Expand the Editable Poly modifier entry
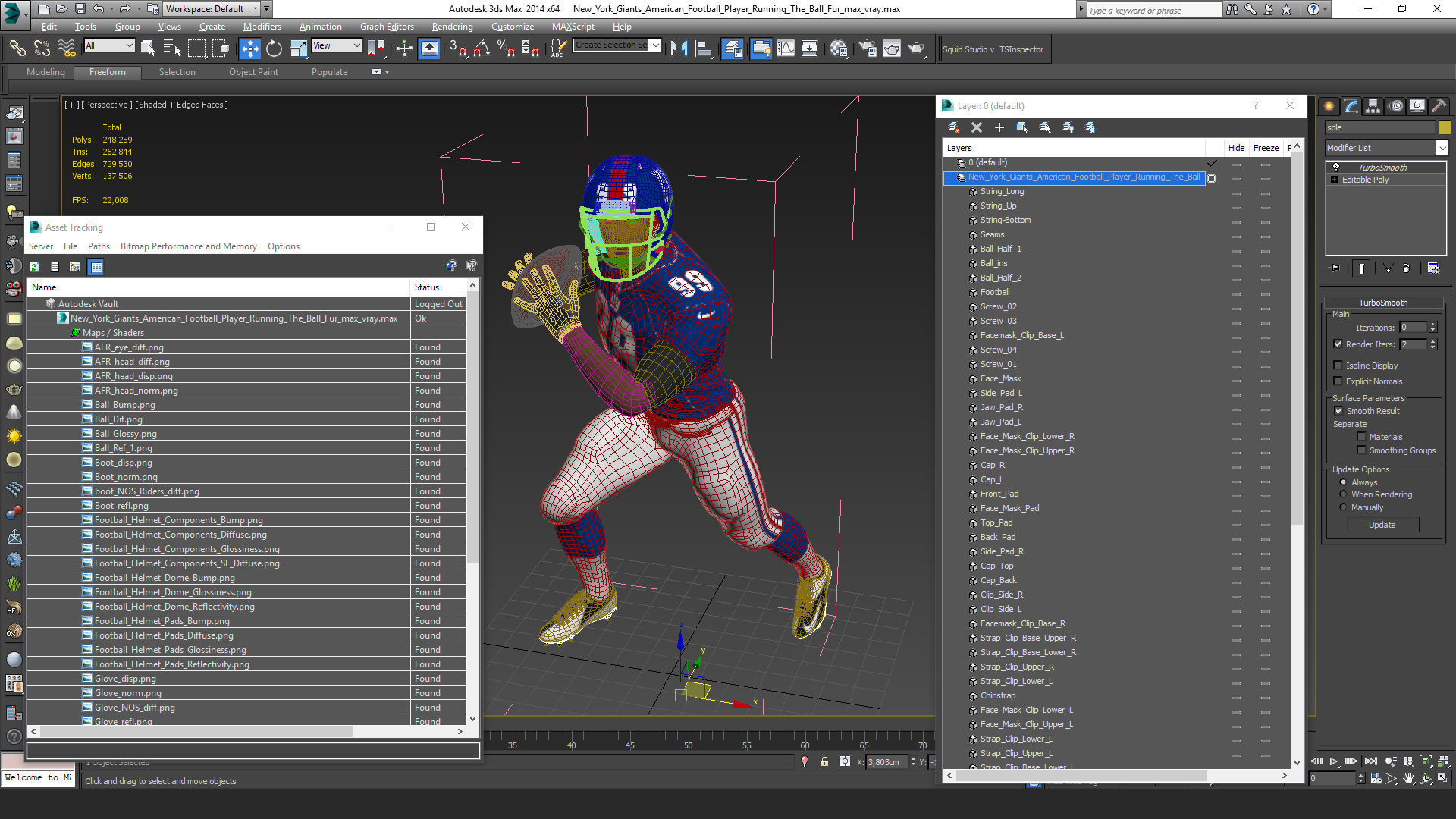 tap(1335, 180)
